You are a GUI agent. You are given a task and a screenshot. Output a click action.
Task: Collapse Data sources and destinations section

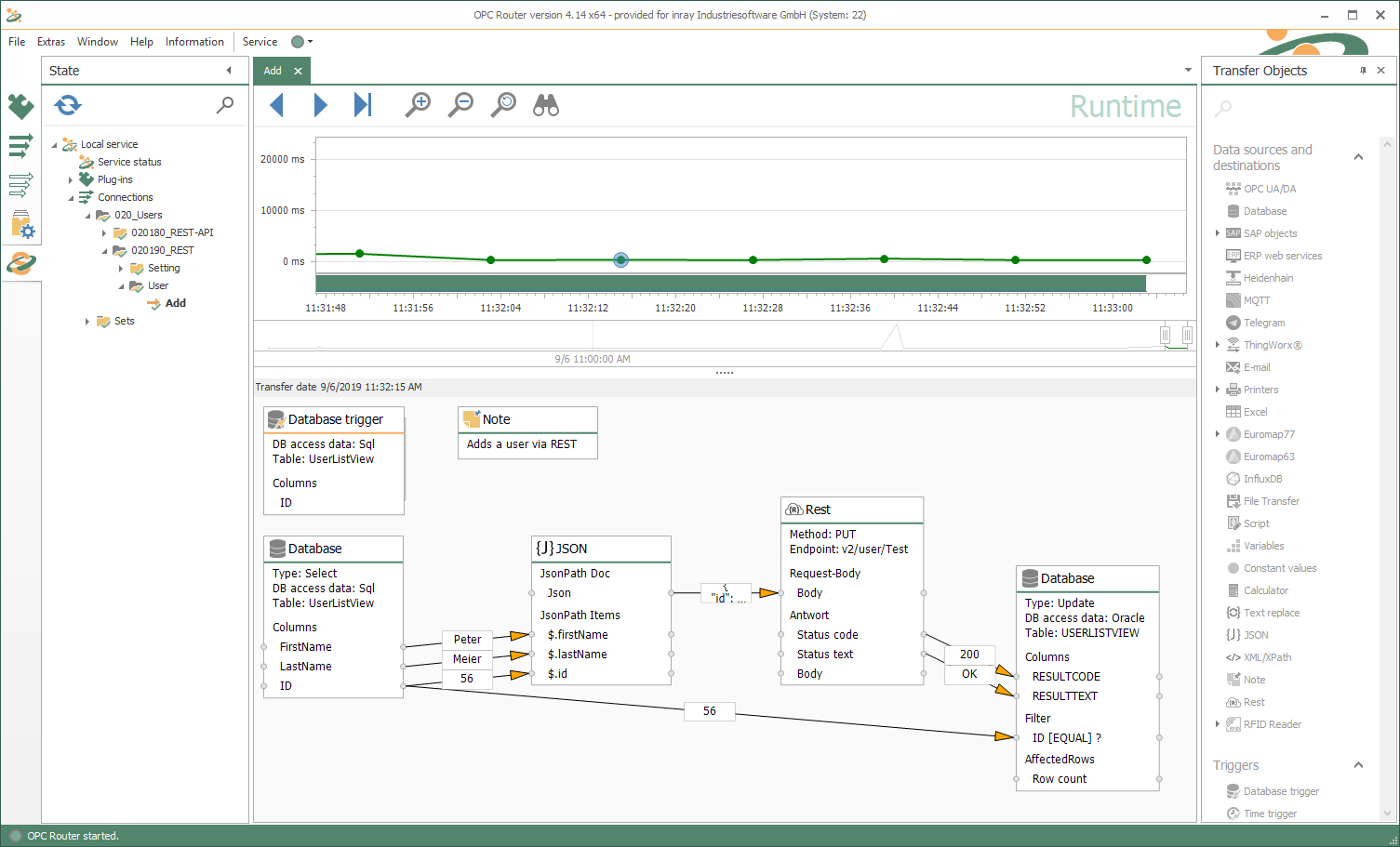(1358, 157)
